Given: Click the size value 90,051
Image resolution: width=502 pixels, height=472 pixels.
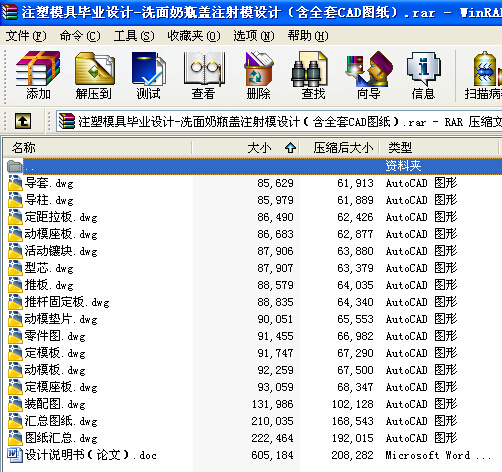Looking at the screenshot, I should [275, 319].
